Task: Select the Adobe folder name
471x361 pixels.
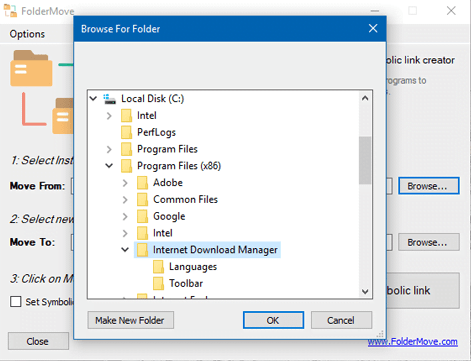Action: pos(168,183)
